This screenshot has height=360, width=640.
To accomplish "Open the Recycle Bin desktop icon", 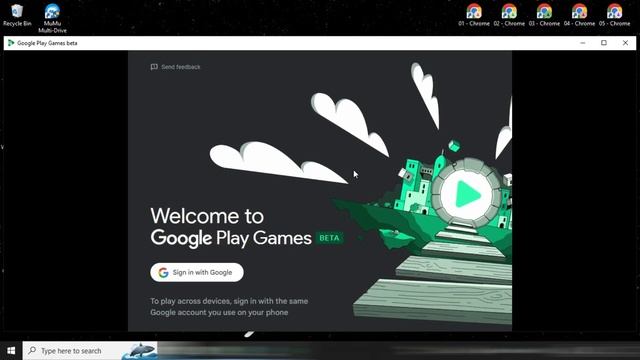I will [x=17, y=15].
